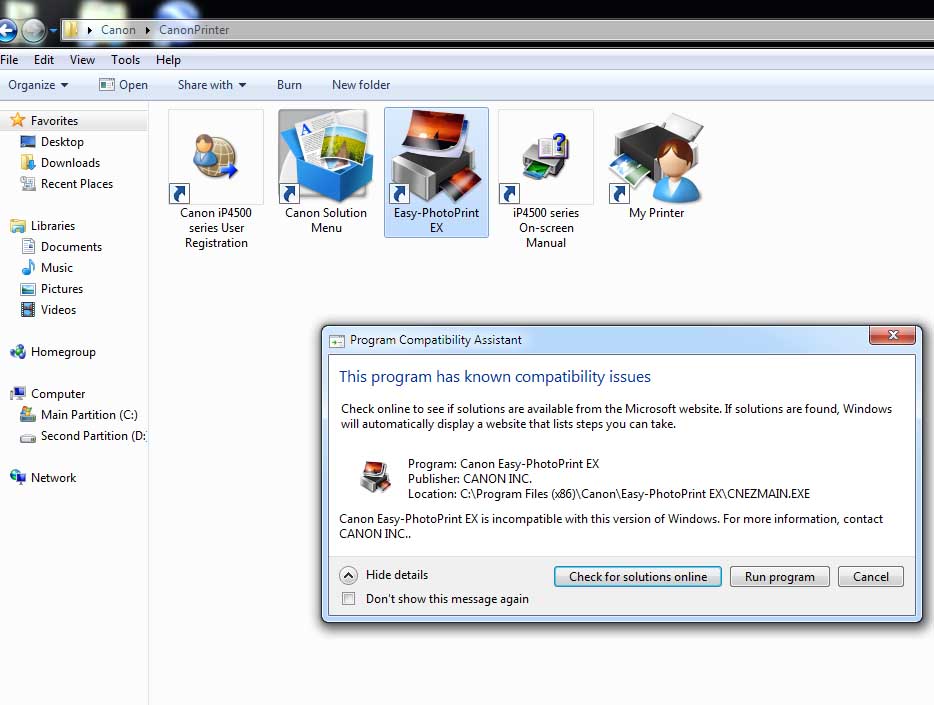Click the Libraries icon in navigation pane

point(18,226)
